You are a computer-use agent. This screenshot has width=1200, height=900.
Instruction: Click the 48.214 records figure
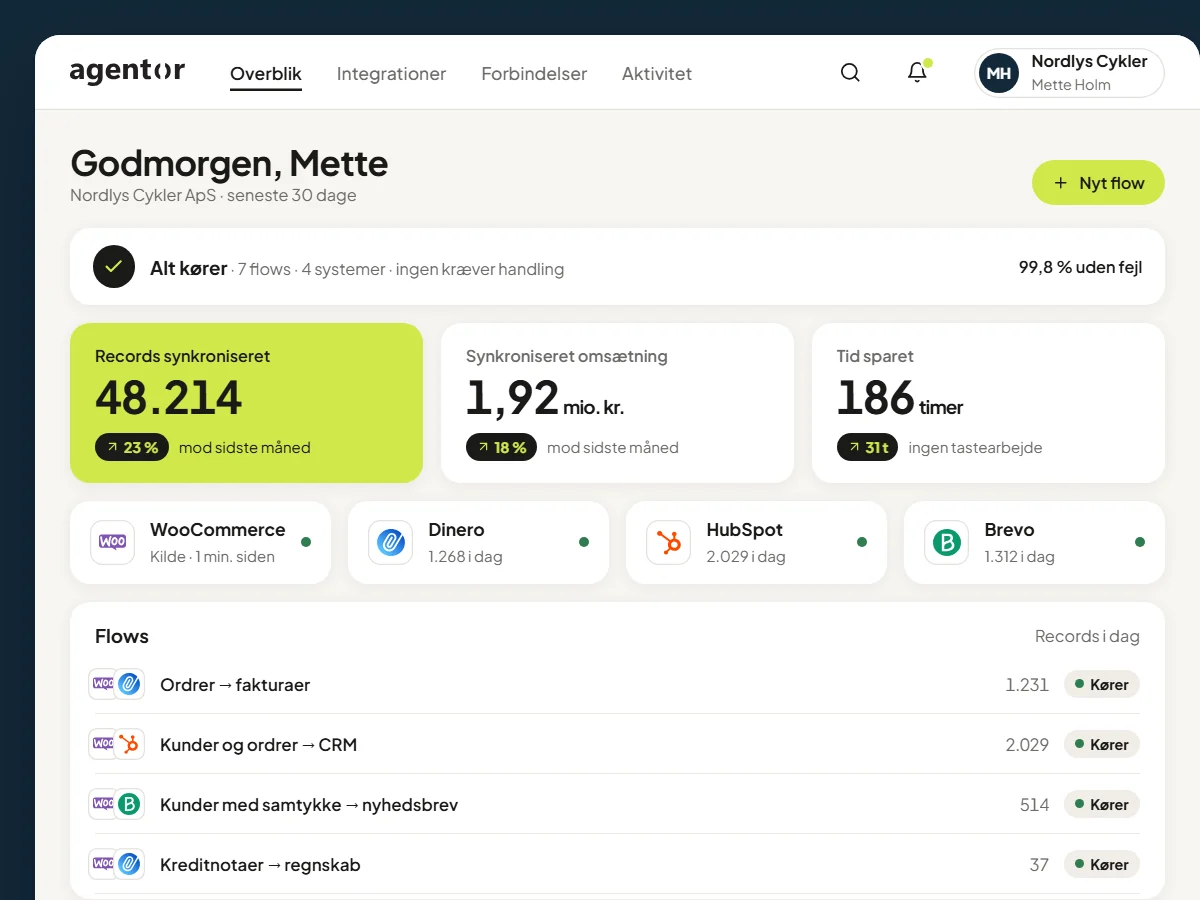point(168,398)
